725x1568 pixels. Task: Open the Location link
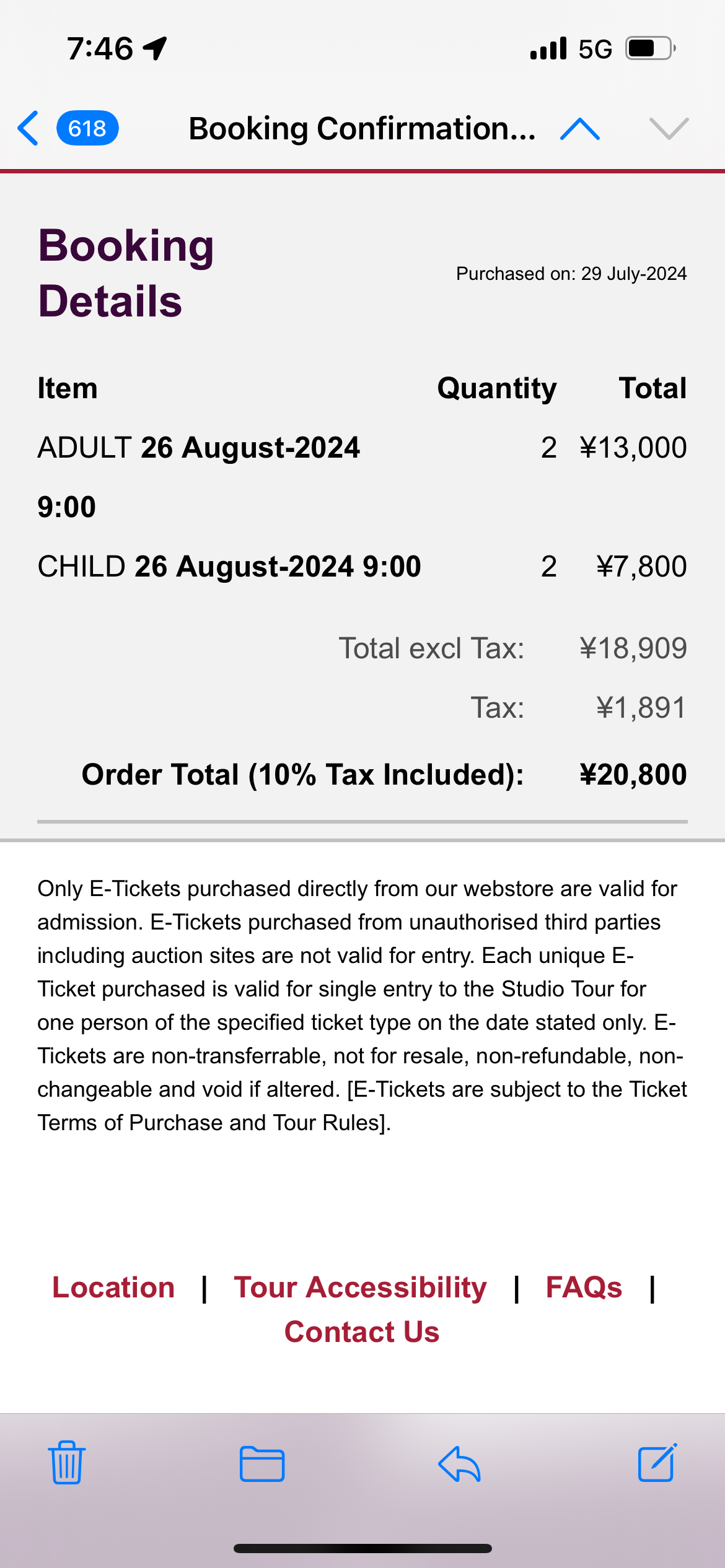click(113, 1287)
